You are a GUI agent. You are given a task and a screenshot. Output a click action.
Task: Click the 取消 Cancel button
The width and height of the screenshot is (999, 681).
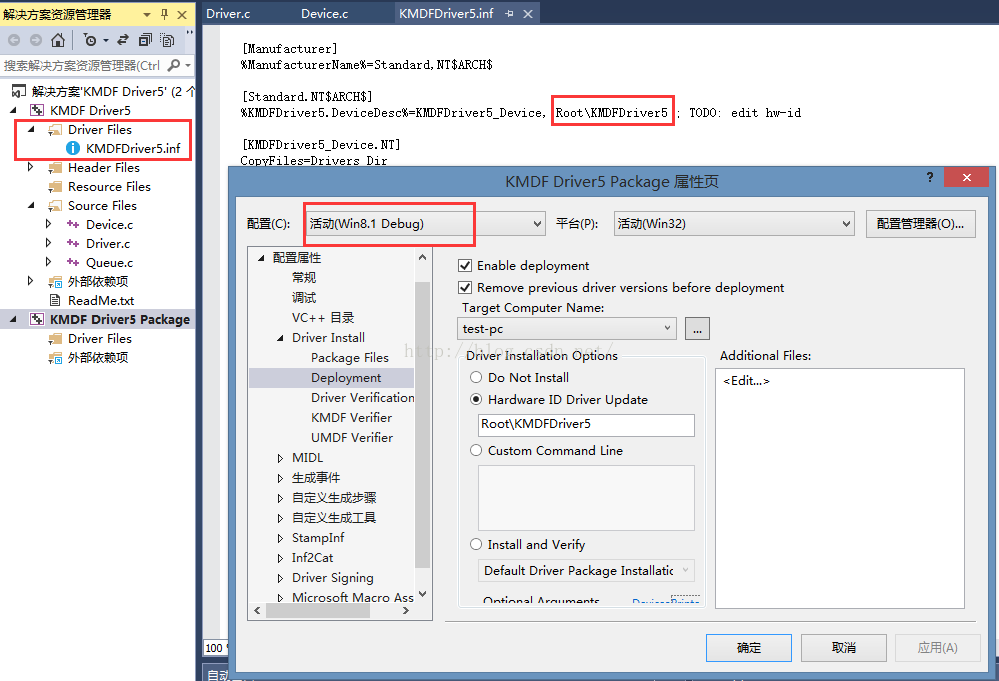coord(844,648)
